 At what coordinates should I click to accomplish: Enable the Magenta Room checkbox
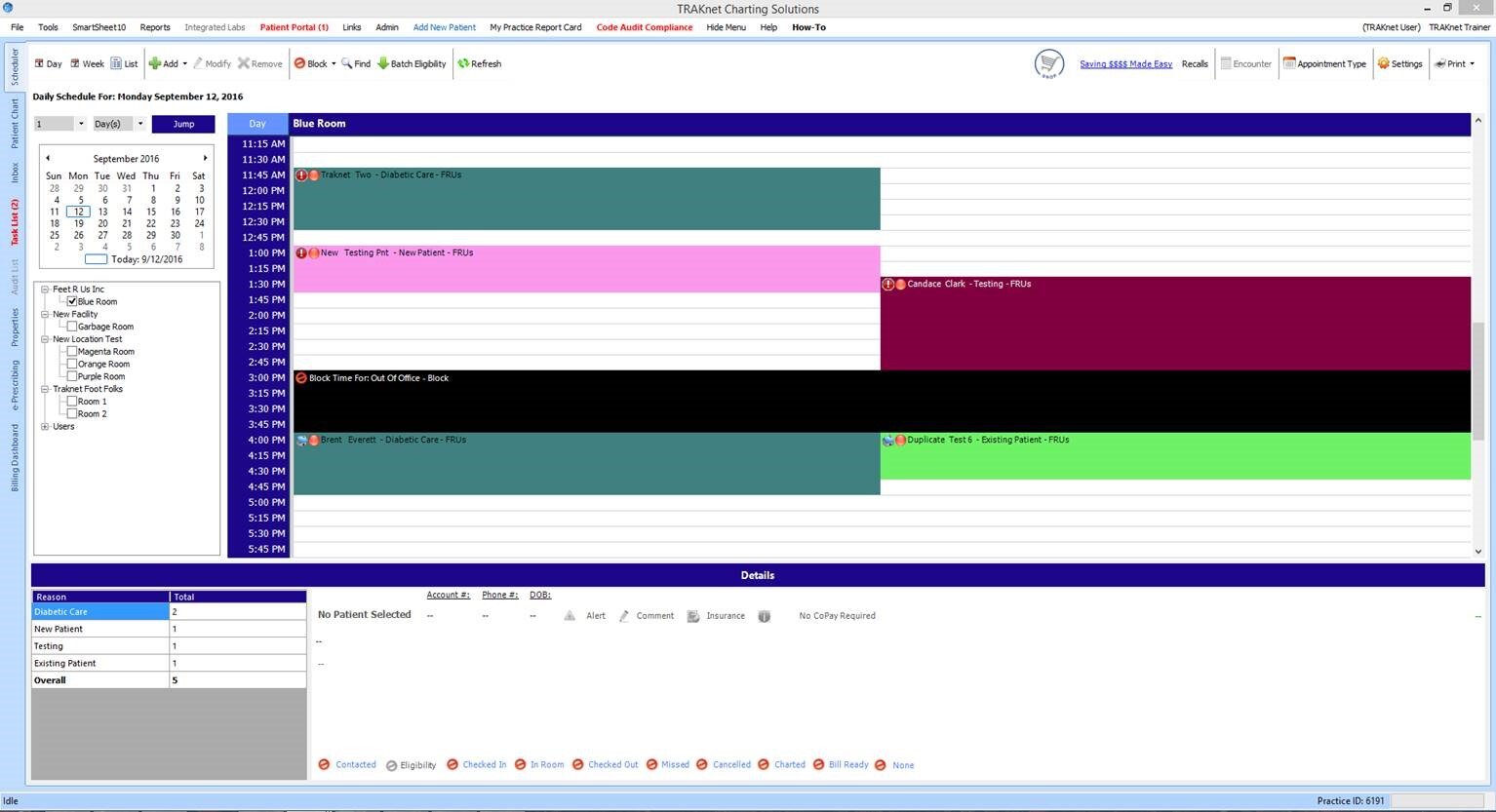tap(72, 352)
